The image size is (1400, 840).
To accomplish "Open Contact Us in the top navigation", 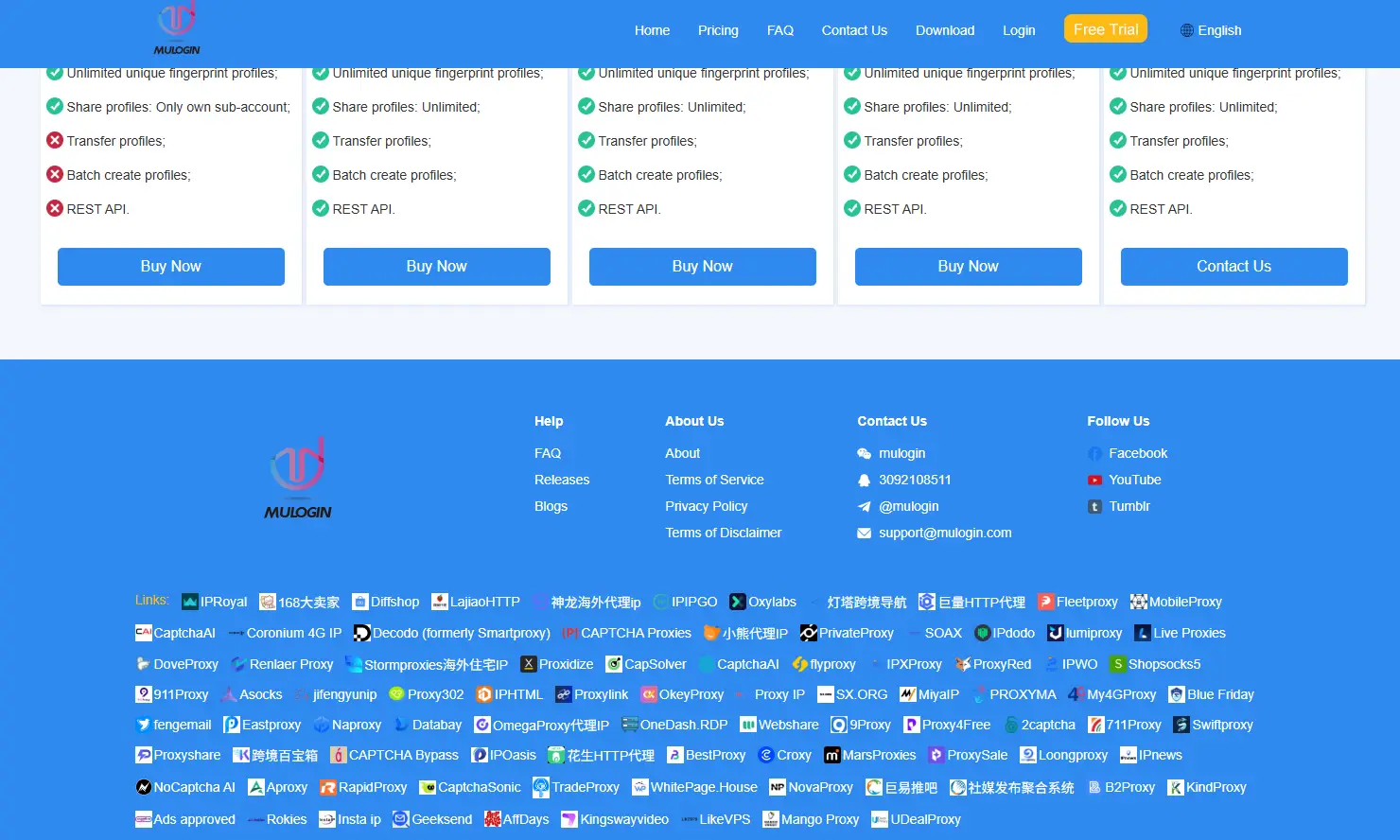I will (x=854, y=30).
